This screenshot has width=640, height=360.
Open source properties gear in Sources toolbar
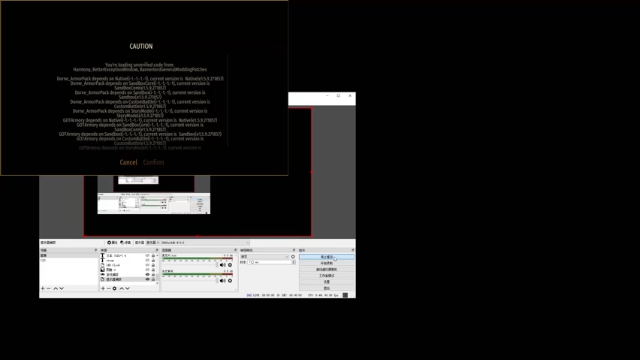[115, 289]
